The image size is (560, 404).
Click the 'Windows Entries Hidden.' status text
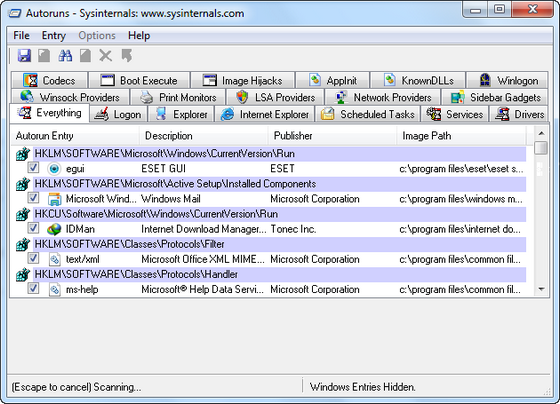[x=362, y=387]
